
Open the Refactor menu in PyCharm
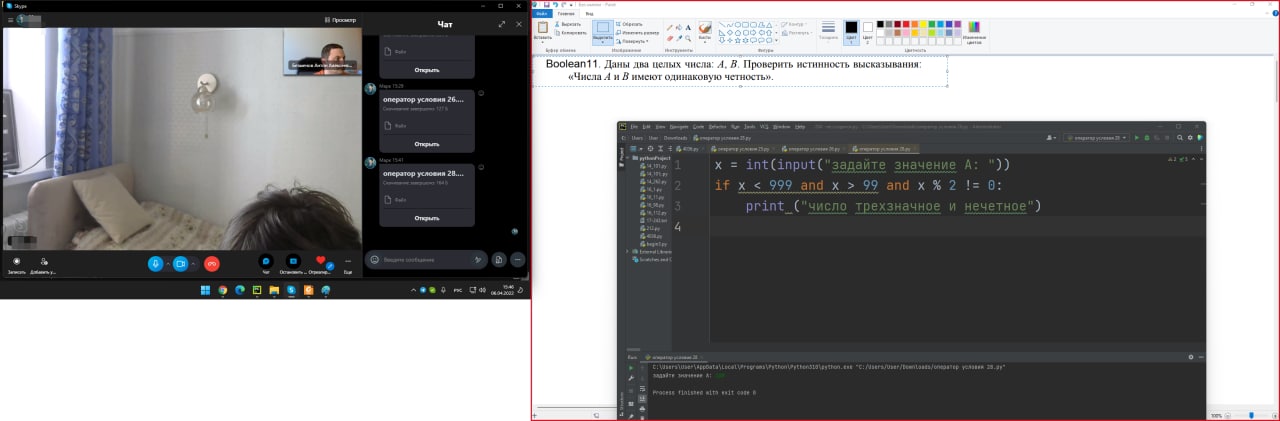(x=718, y=127)
